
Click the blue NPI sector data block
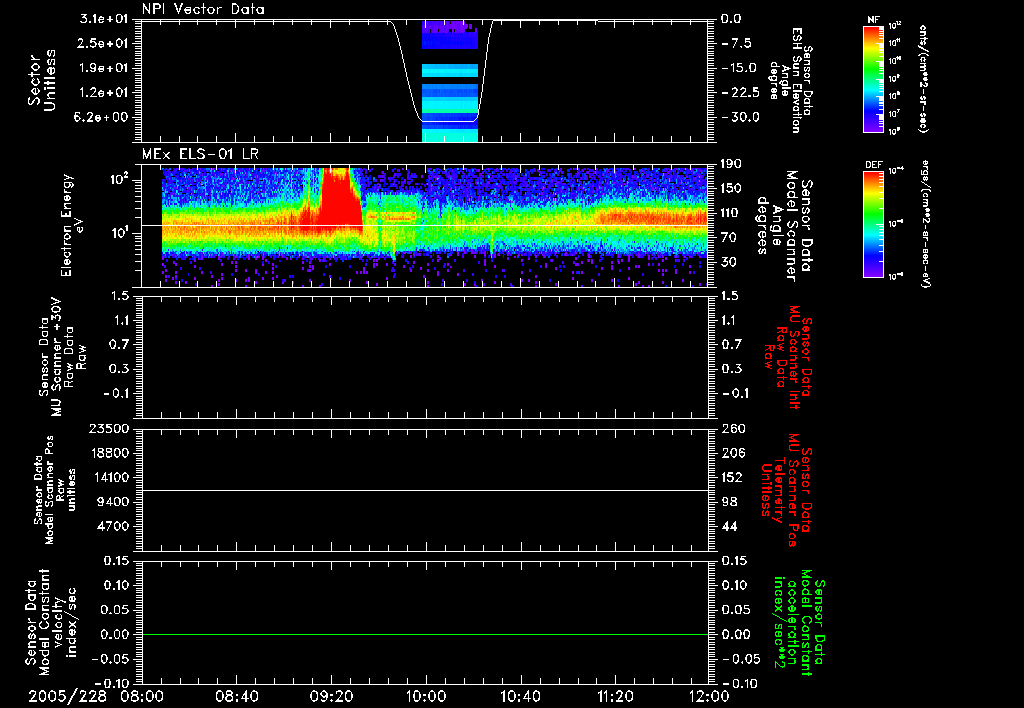pos(450,81)
